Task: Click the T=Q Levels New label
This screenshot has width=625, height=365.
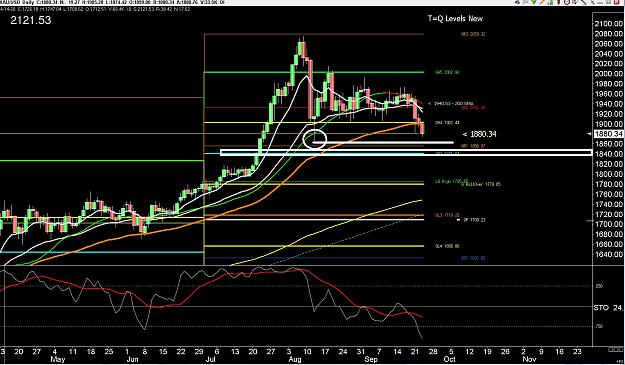Action: pyautogui.click(x=455, y=18)
